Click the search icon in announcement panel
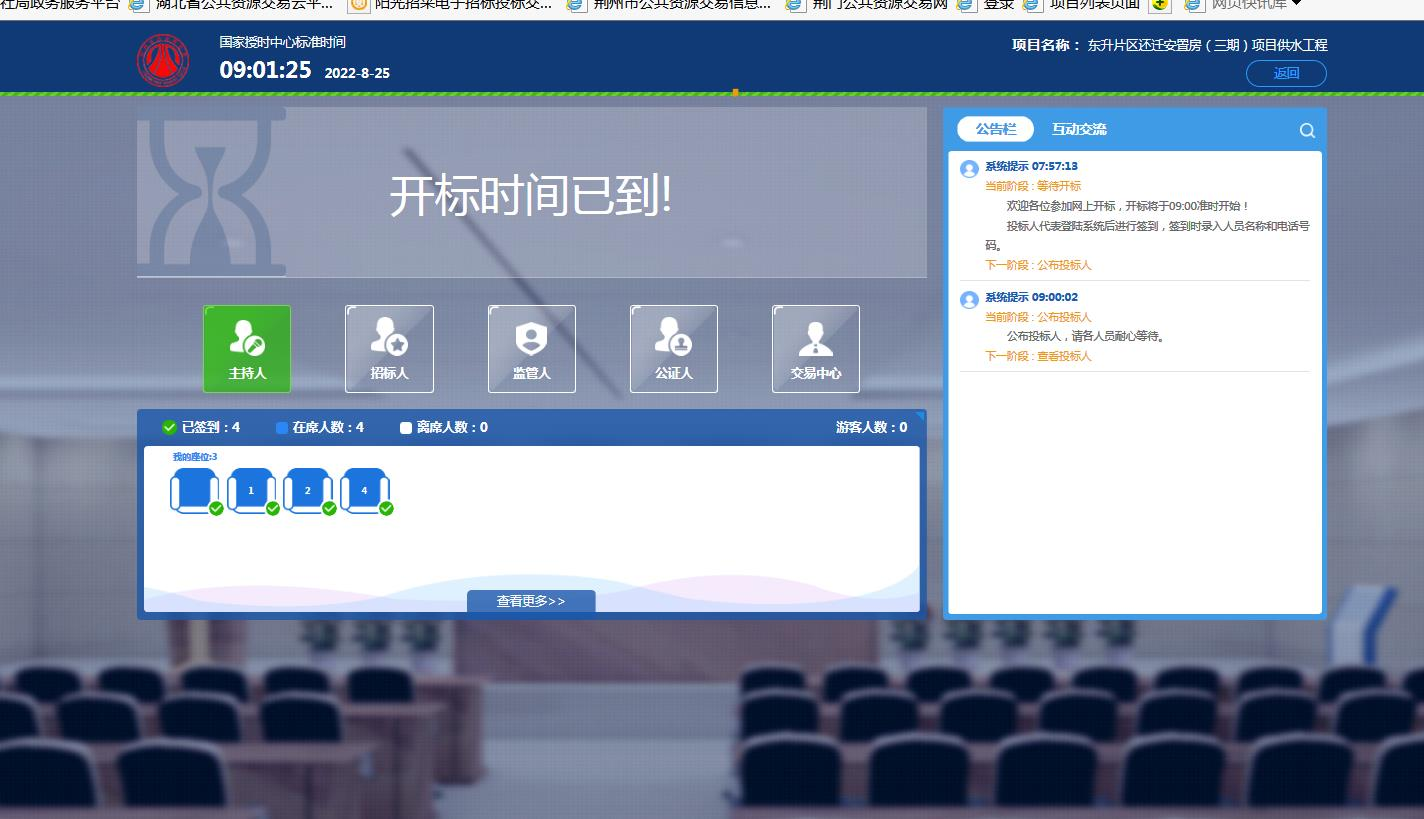This screenshot has width=1424, height=819. (1307, 131)
